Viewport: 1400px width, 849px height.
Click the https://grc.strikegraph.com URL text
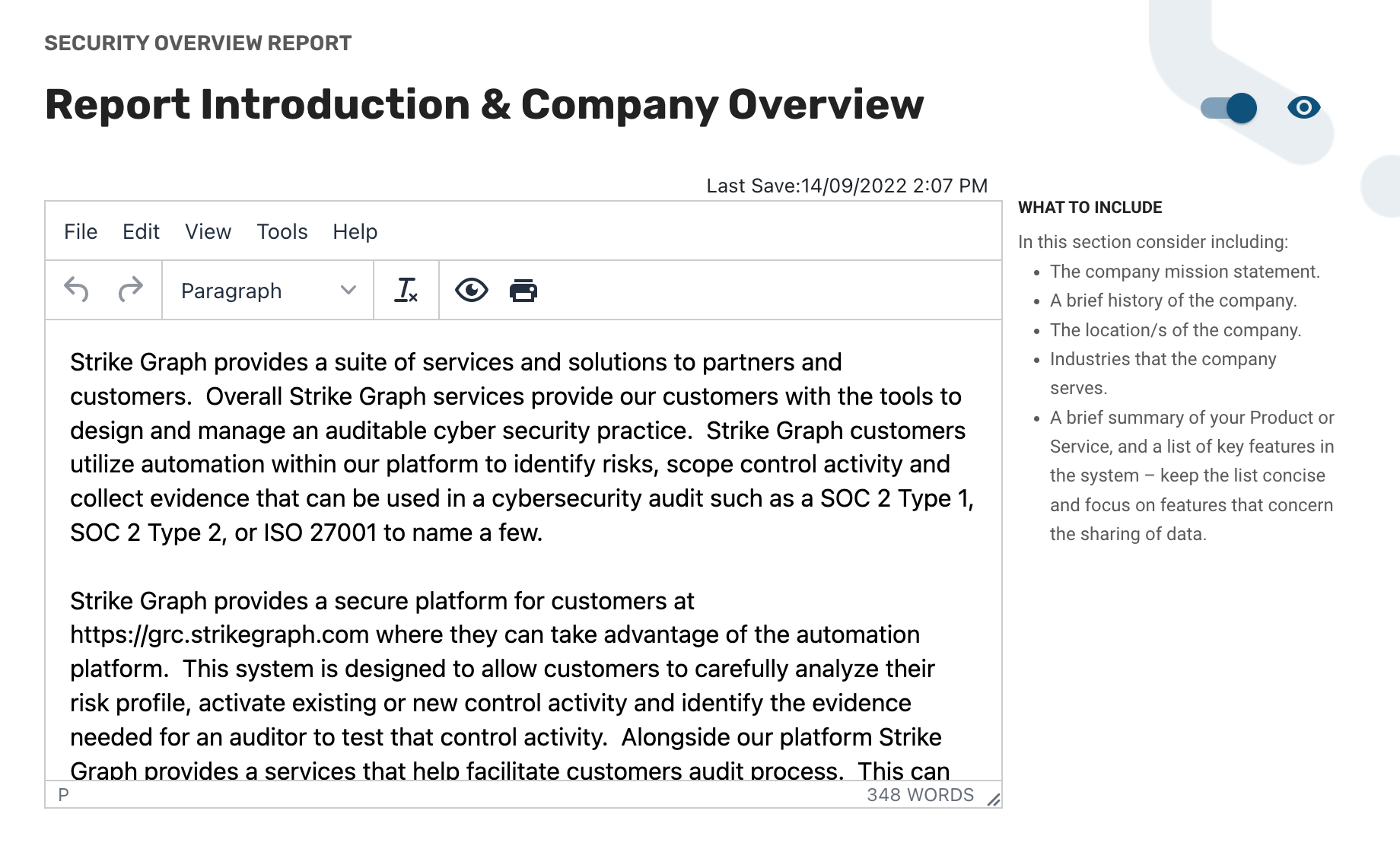click(x=220, y=634)
